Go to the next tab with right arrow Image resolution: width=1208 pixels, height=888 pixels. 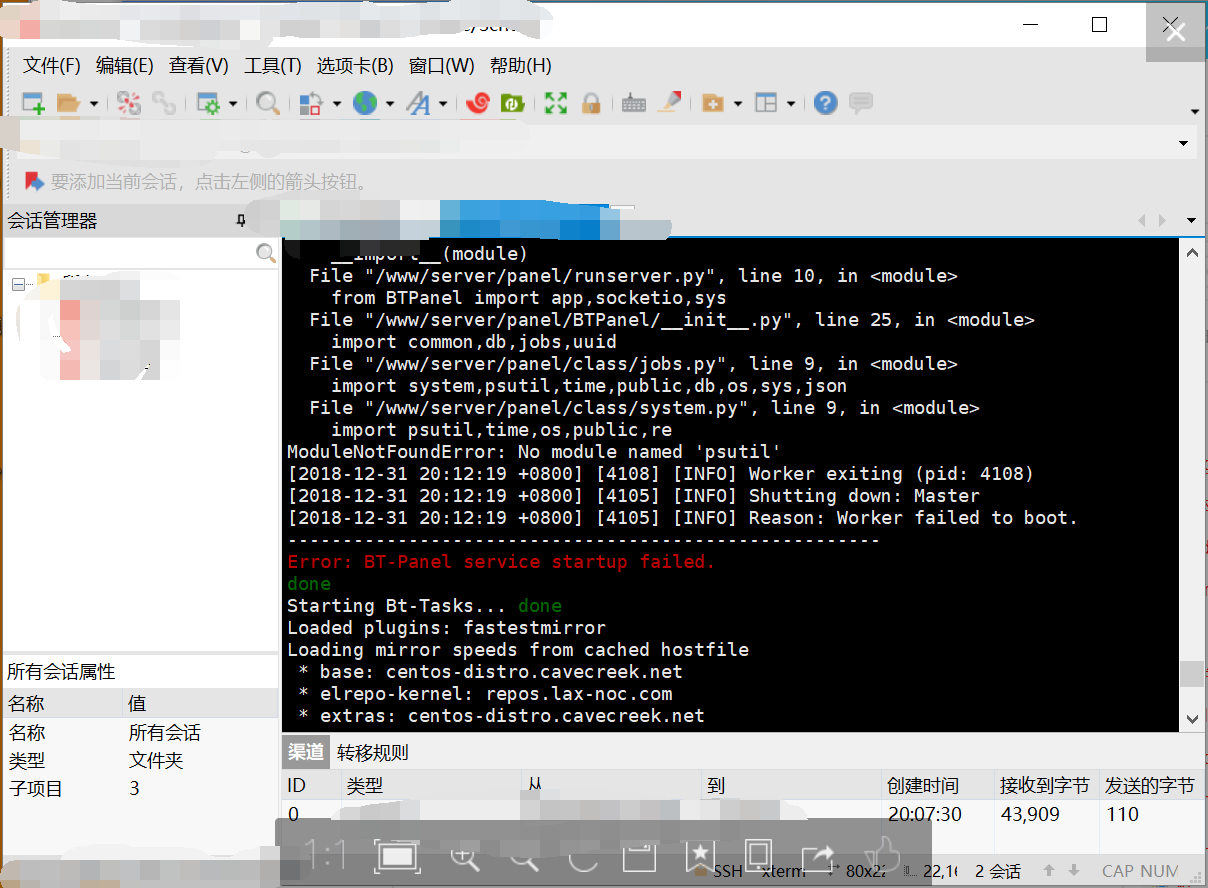click(x=1162, y=220)
